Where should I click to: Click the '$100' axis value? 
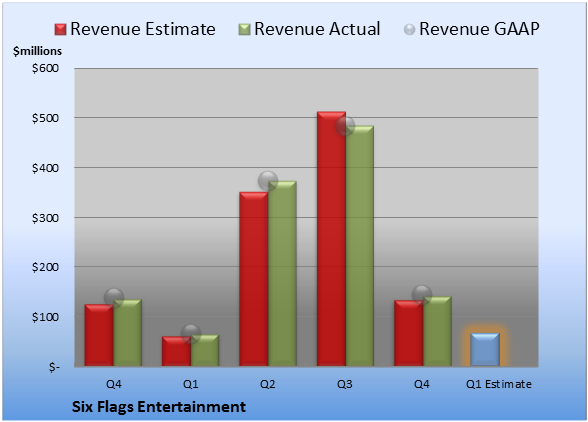click(x=45, y=317)
